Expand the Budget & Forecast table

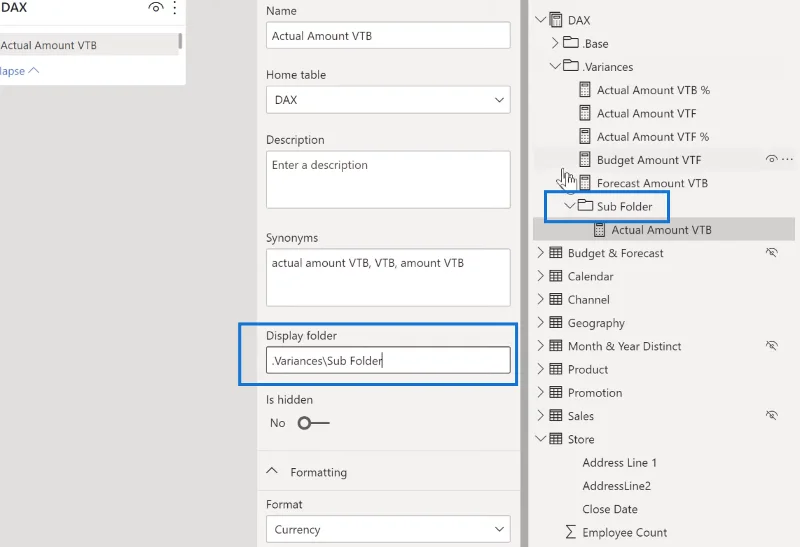(x=540, y=253)
